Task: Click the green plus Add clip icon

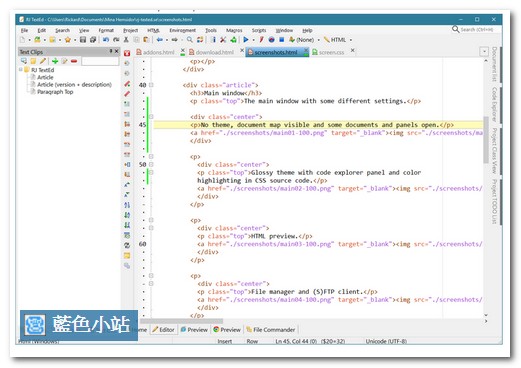Action: (55, 61)
